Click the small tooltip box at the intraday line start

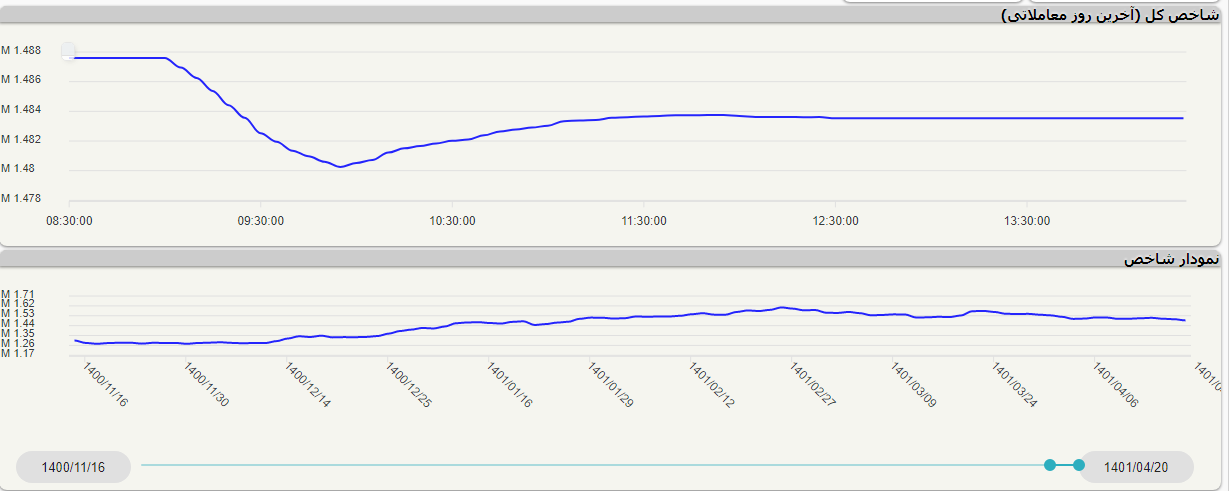(68, 51)
